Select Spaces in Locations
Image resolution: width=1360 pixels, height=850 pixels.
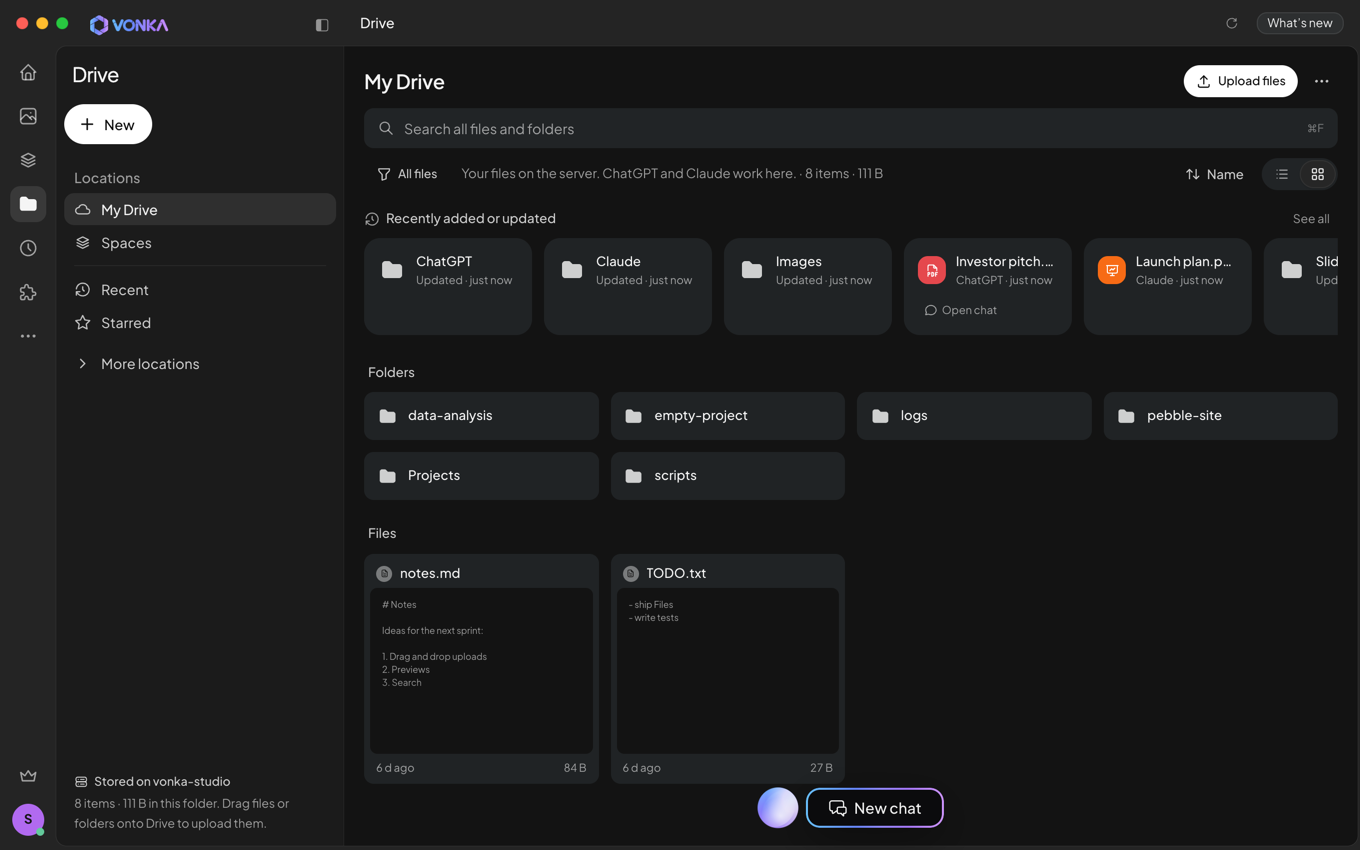[200, 243]
